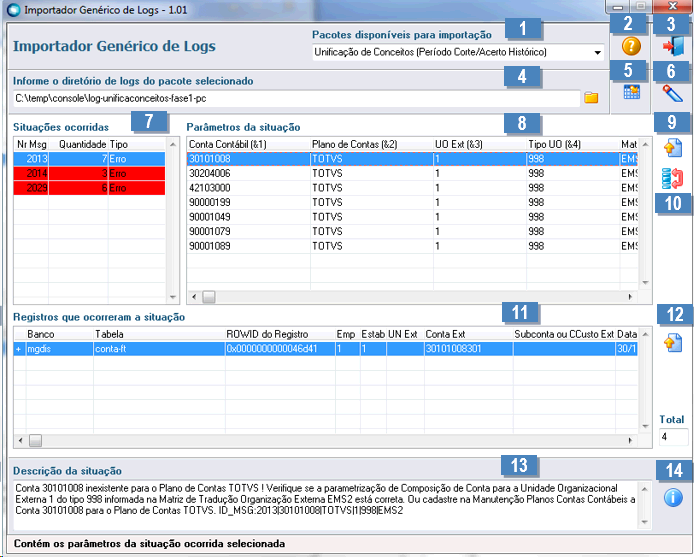The image size is (694, 557).
Task: Select parameter row with conta 90001079
Action: click(412, 231)
